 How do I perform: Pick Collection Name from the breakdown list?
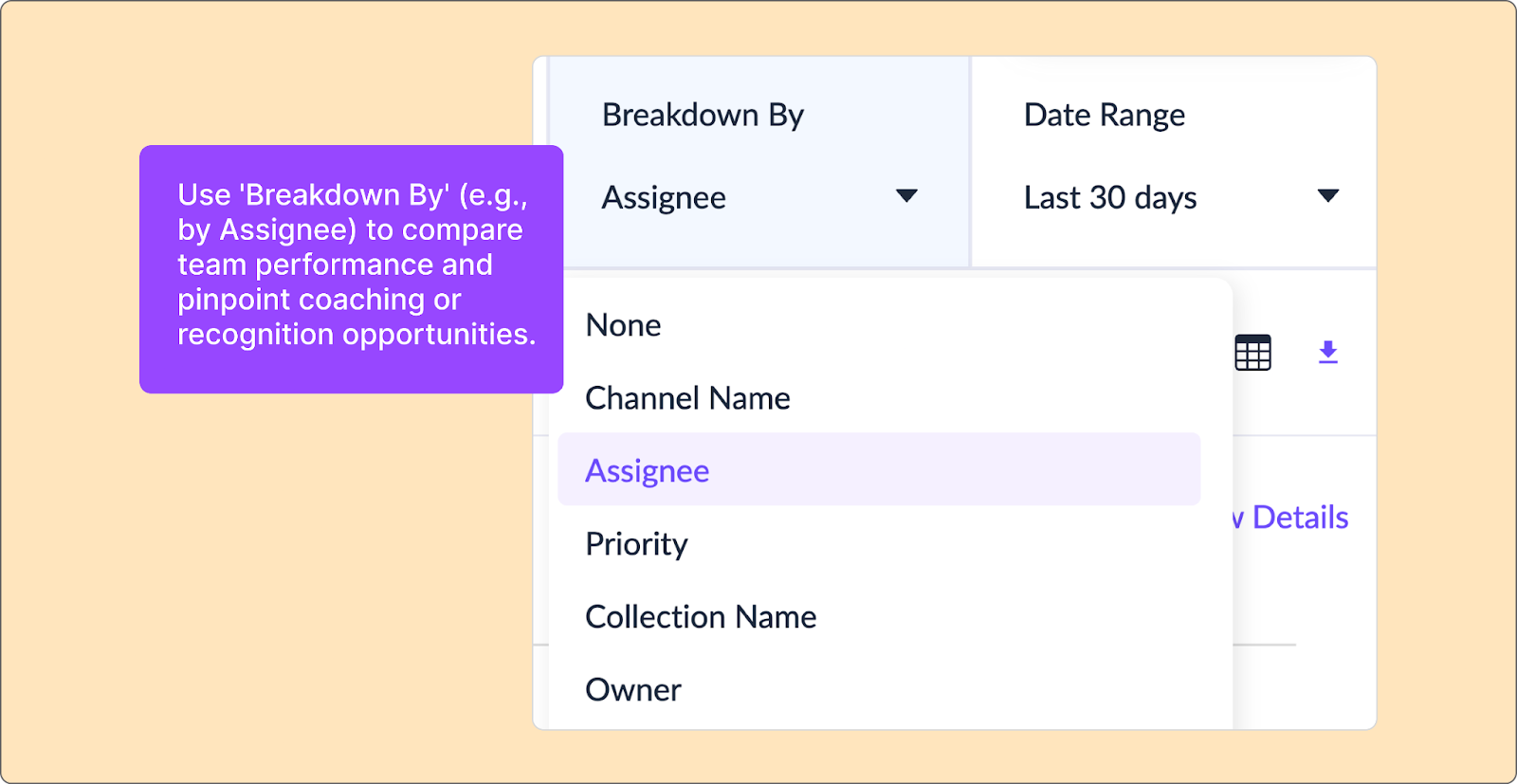[879, 617]
